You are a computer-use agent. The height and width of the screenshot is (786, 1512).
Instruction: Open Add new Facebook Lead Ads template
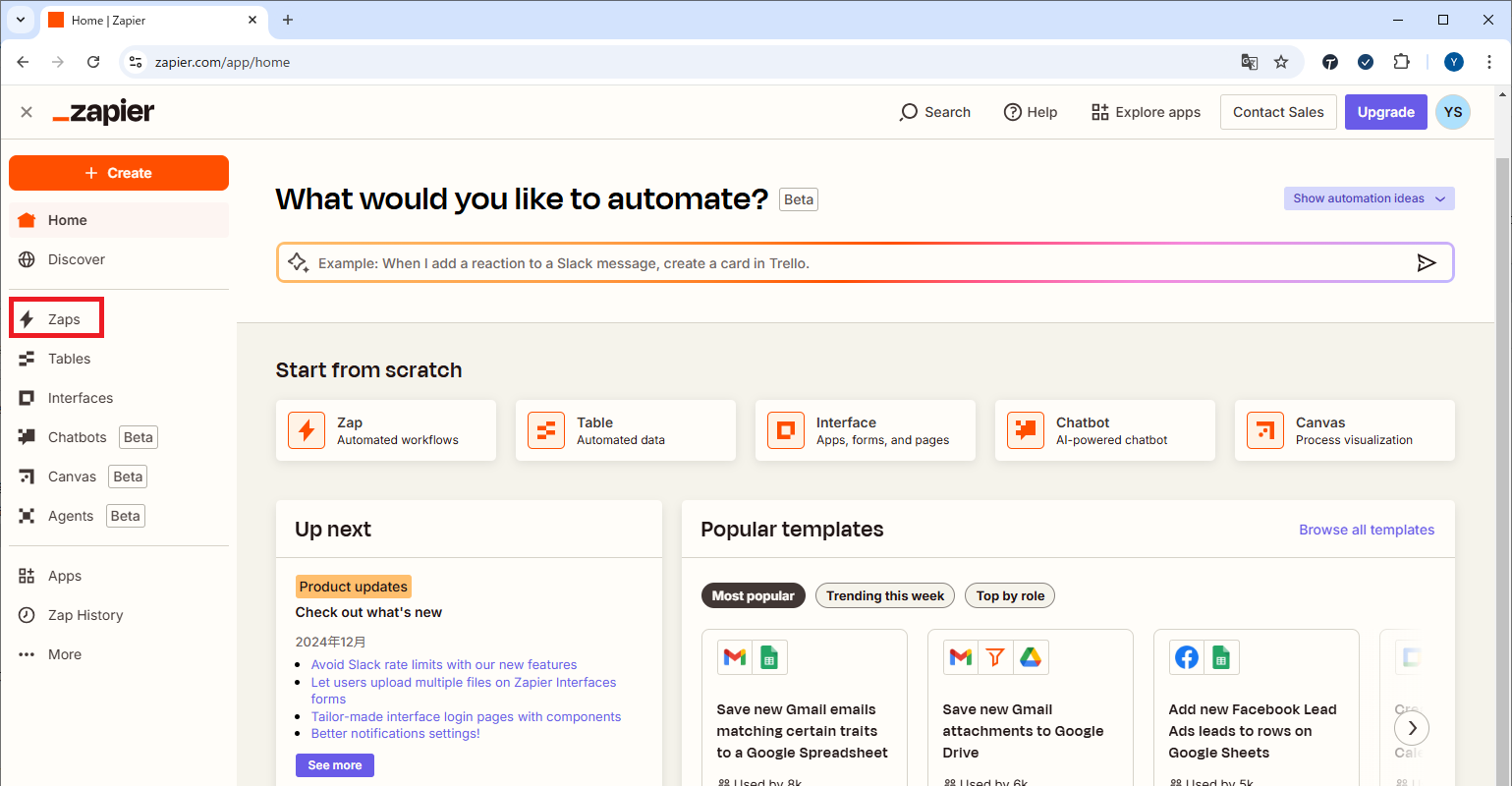[1256, 707]
